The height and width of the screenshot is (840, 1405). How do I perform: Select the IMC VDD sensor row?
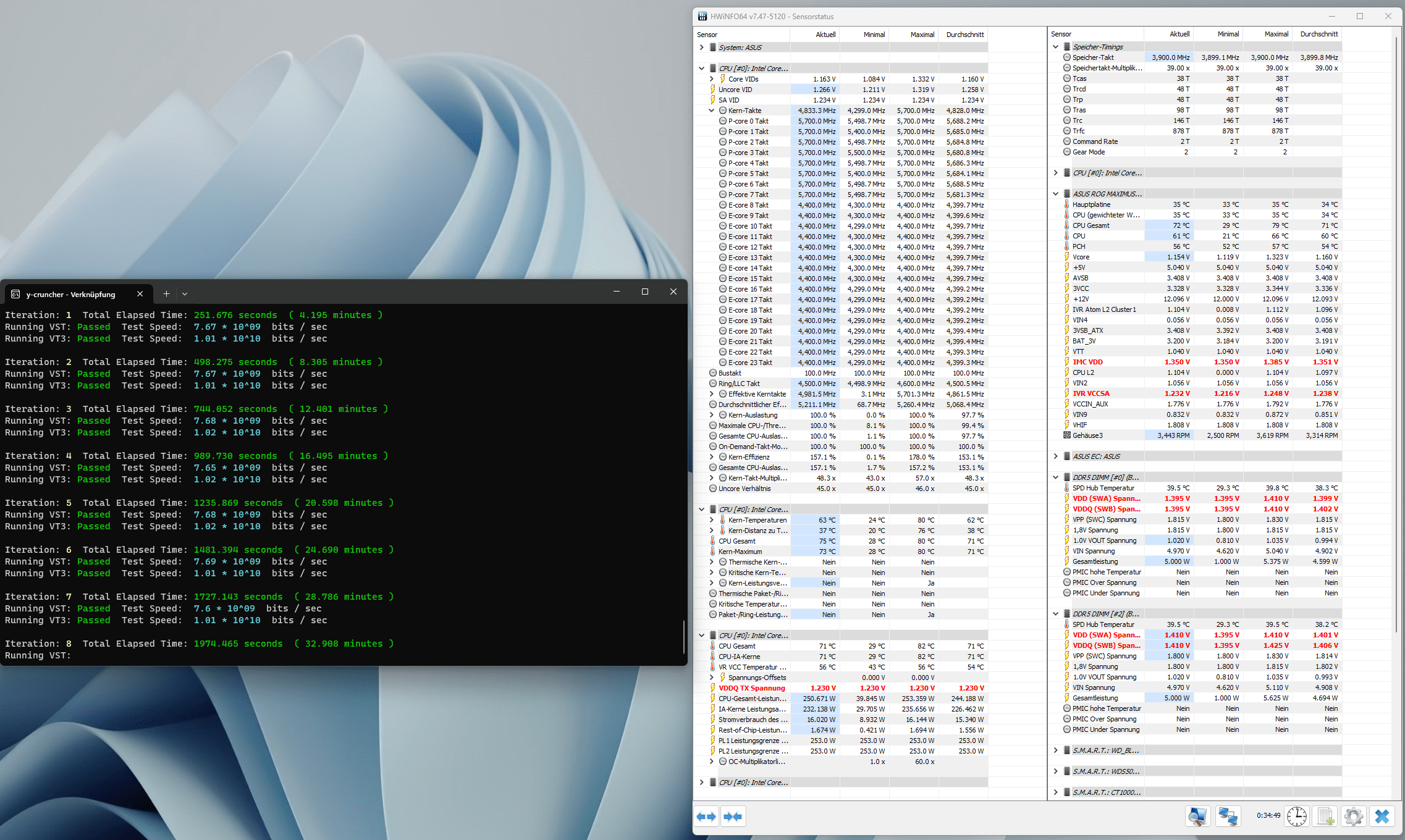[1087, 362]
